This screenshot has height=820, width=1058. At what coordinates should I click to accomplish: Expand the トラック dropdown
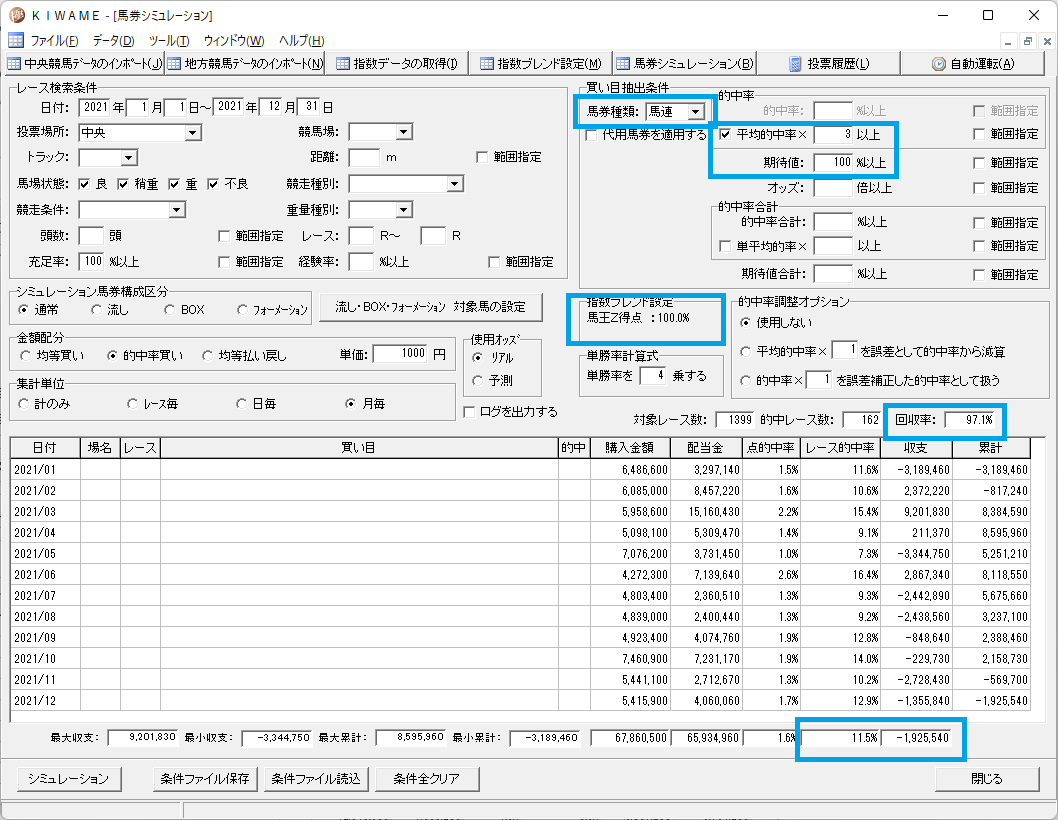(x=129, y=158)
